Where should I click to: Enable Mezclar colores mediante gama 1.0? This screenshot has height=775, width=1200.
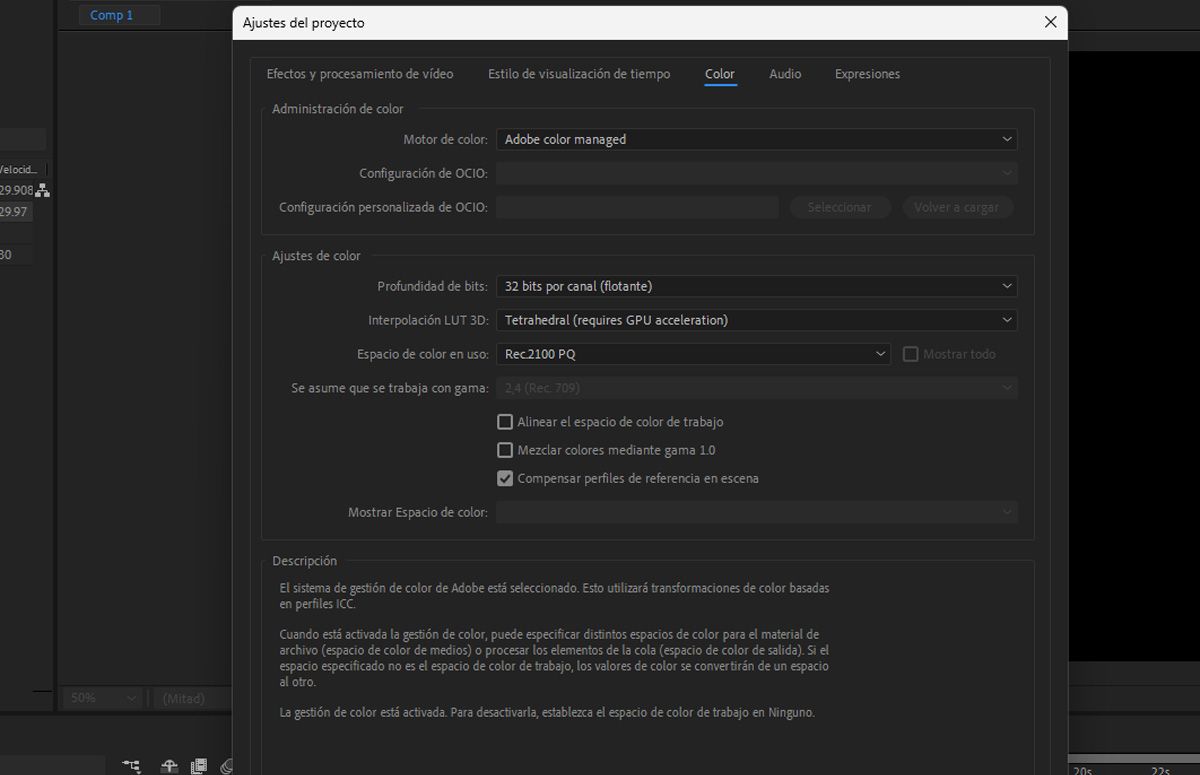click(x=505, y=450)
